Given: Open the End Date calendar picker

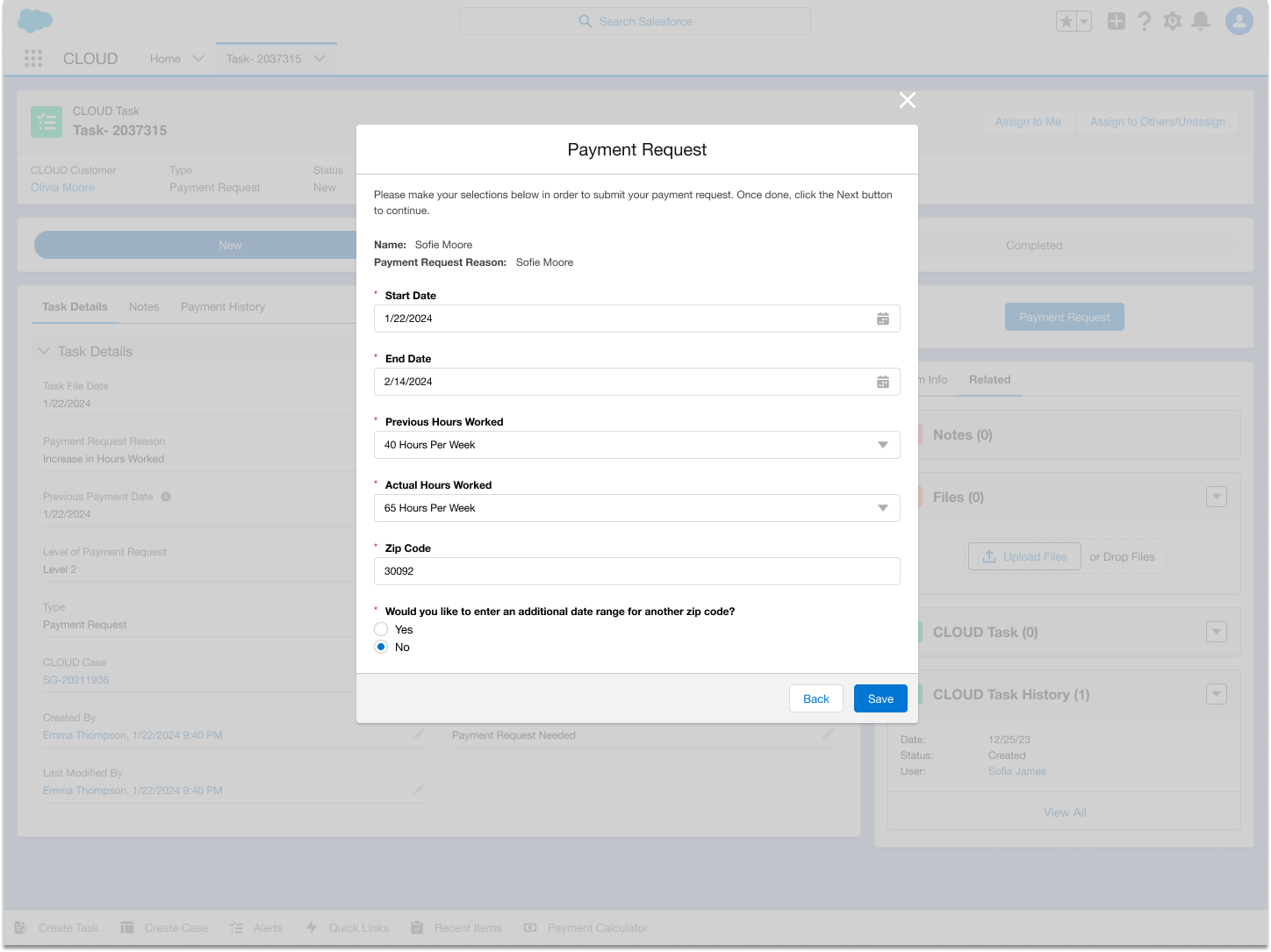Looking at the screenshot, I should [x=883, y=382].
